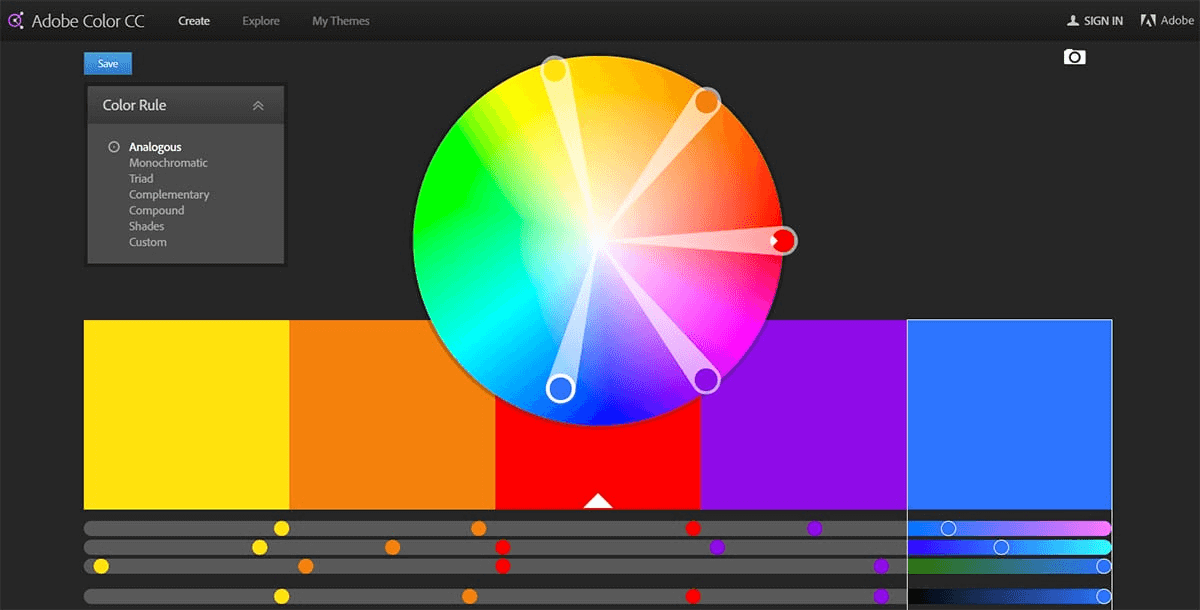Open the My Themes page
The height and width of the screenshot is (610, 1200).
(x=340, y=20)
